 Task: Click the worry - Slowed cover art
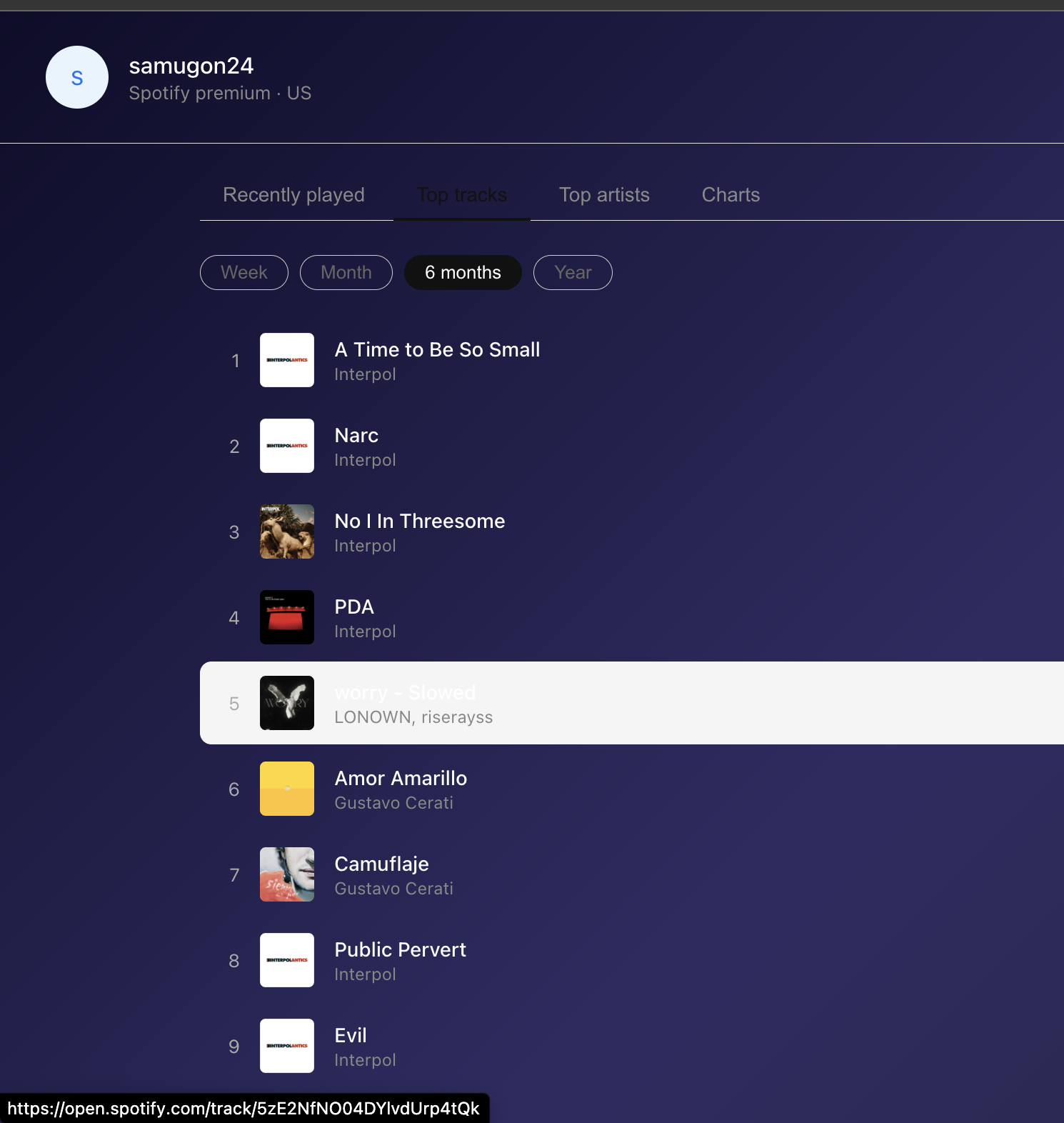(x=287, y=703)
